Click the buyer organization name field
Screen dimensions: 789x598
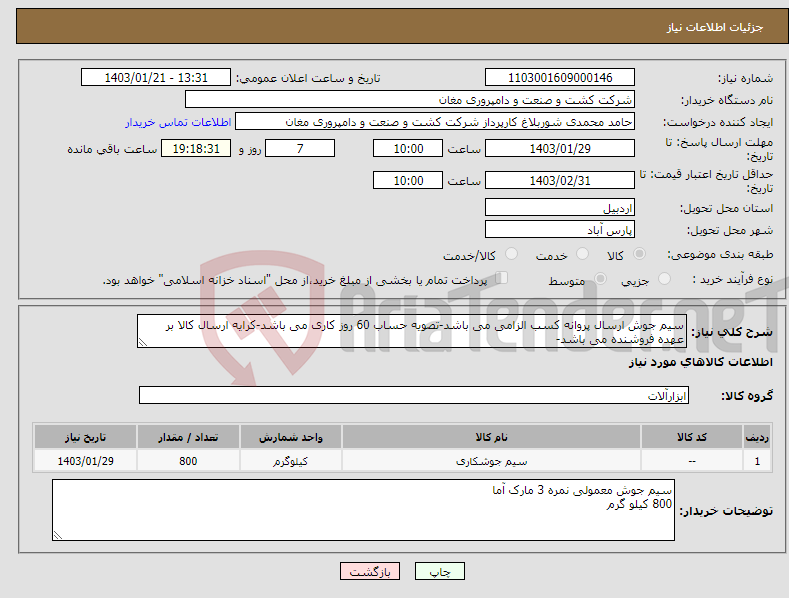click(410, 99)
